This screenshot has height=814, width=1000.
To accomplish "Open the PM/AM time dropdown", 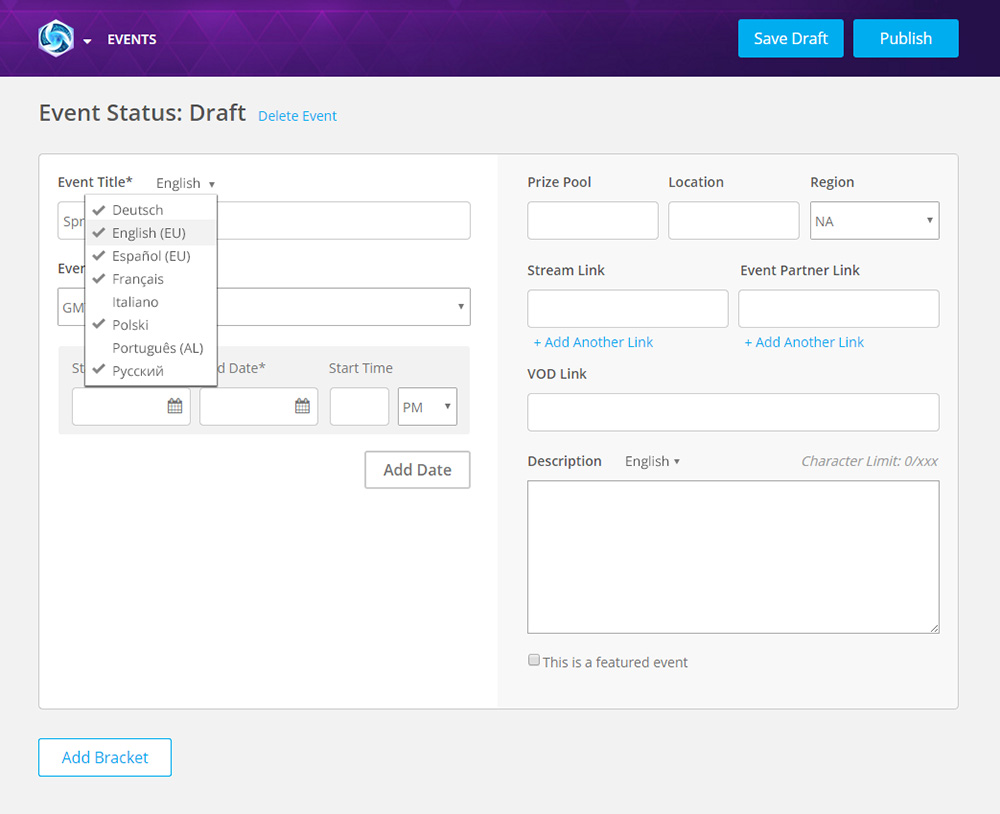I will pos(427,406).
